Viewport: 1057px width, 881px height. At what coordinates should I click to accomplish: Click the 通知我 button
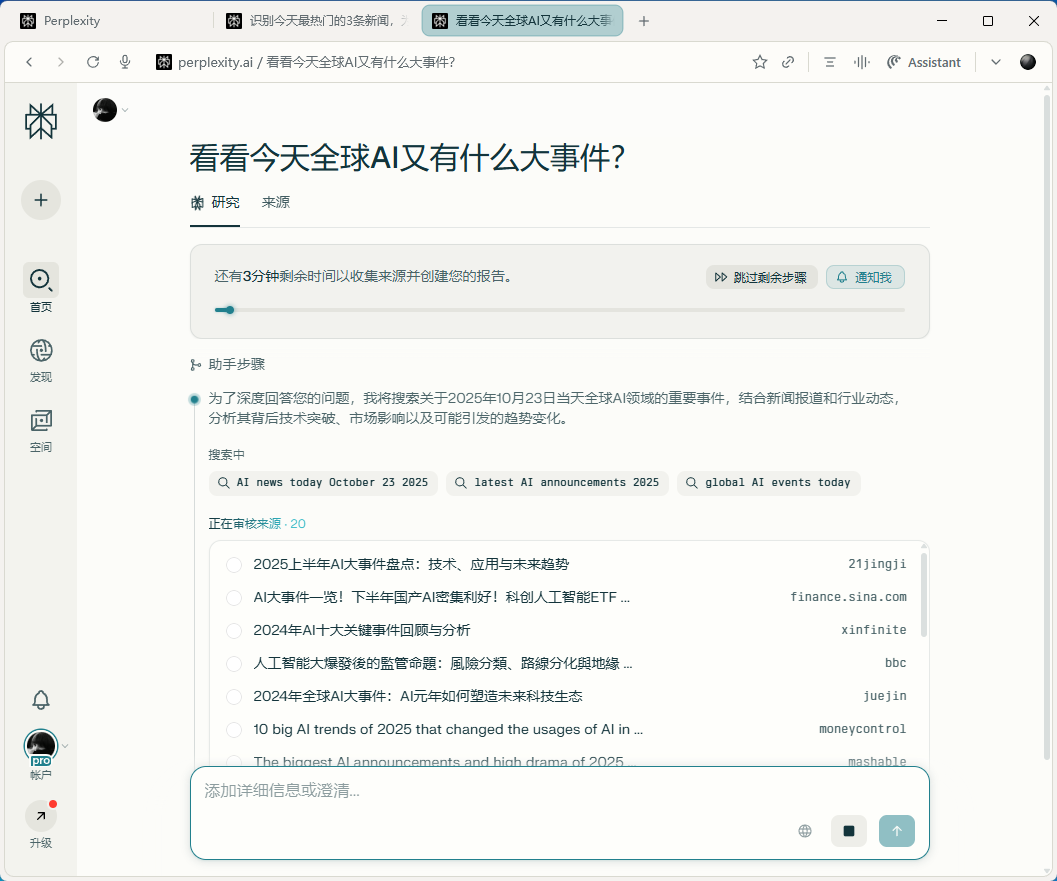tap(865, 277)
